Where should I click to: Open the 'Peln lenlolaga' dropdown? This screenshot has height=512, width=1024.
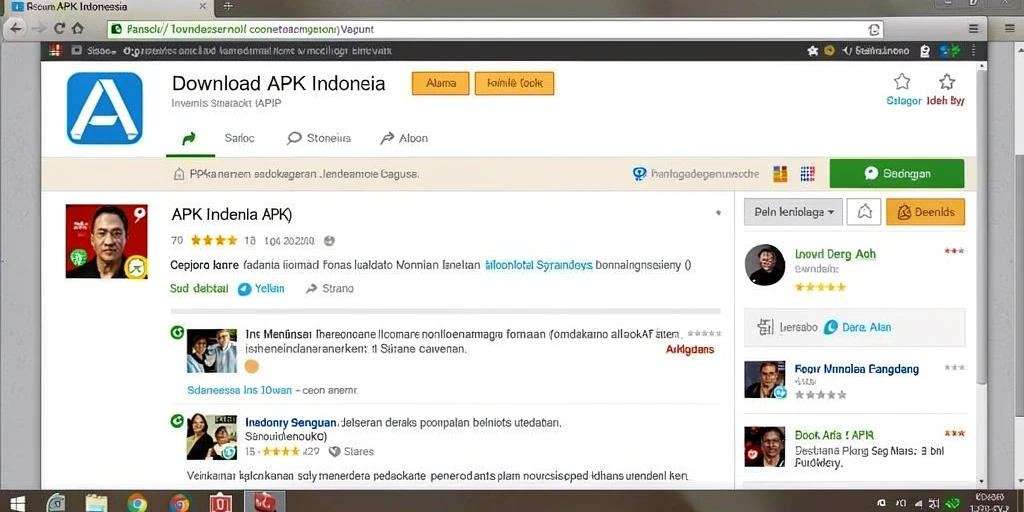(793, 212)
